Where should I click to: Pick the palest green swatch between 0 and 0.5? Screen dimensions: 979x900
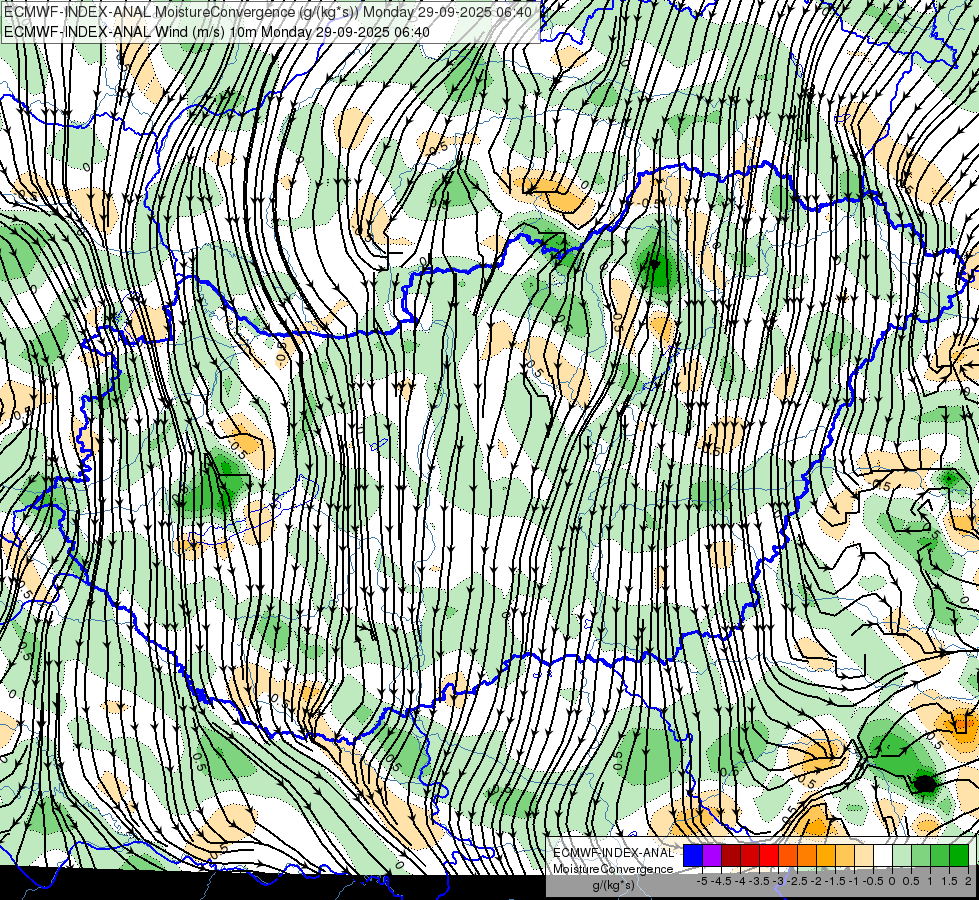coord(902,855)
